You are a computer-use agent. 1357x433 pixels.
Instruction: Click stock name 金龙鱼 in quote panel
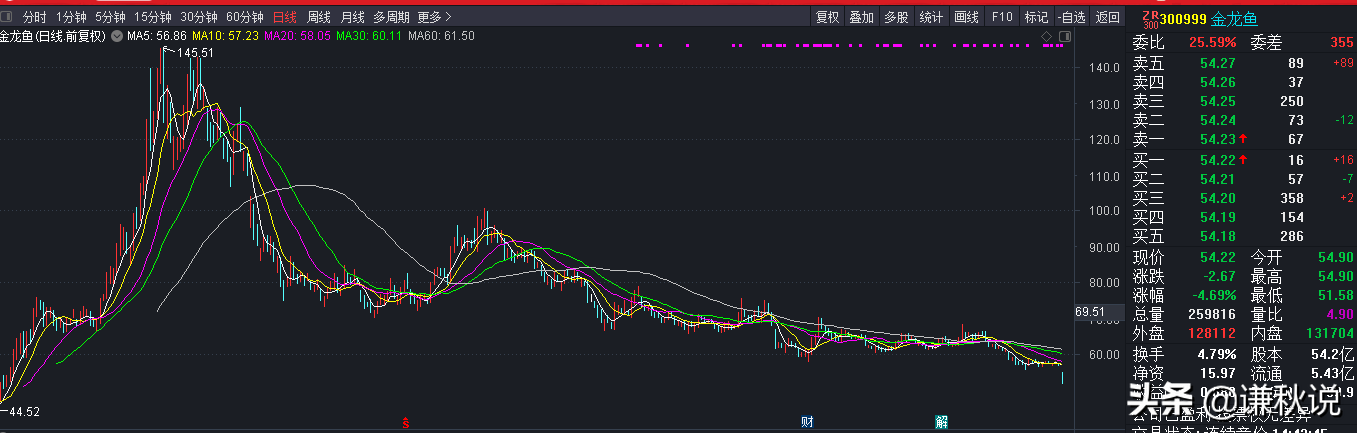(1234, 18)
